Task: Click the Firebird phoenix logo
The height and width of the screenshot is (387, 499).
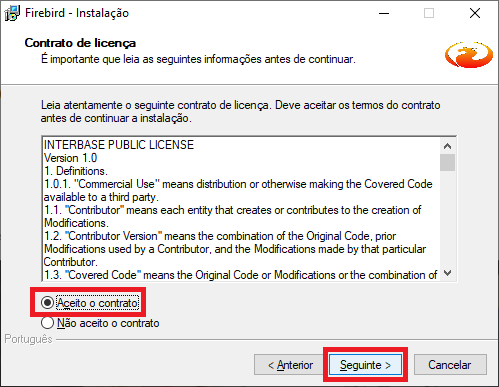Action: 469,55
